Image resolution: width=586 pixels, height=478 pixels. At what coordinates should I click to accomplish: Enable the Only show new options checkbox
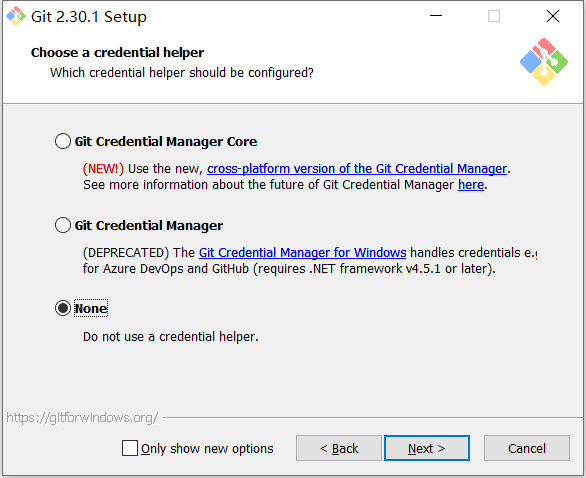coord(130,448)
